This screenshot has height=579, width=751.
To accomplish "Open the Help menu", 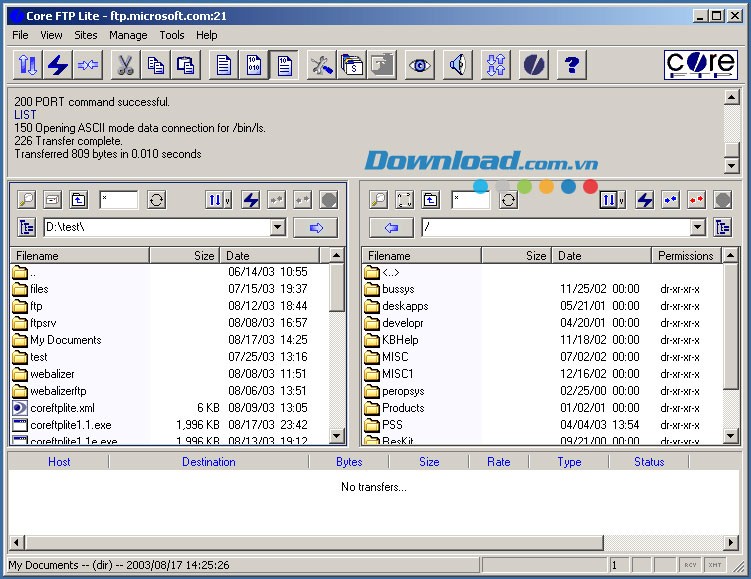I will 206,35.
